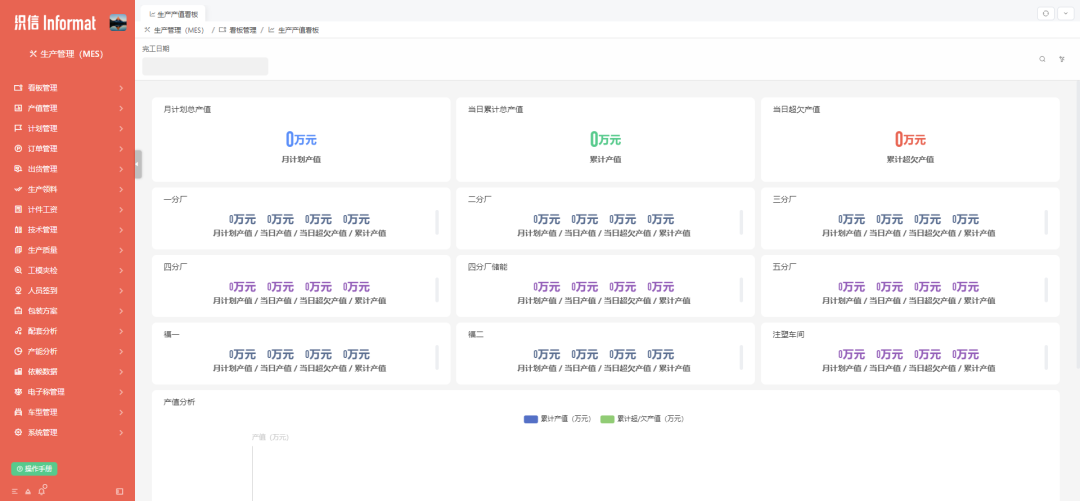The height and width of the screenshot is (501, 1080).
Task: Click the warning triangle icon at sidebar bottom
Action: tap(28, 491)
